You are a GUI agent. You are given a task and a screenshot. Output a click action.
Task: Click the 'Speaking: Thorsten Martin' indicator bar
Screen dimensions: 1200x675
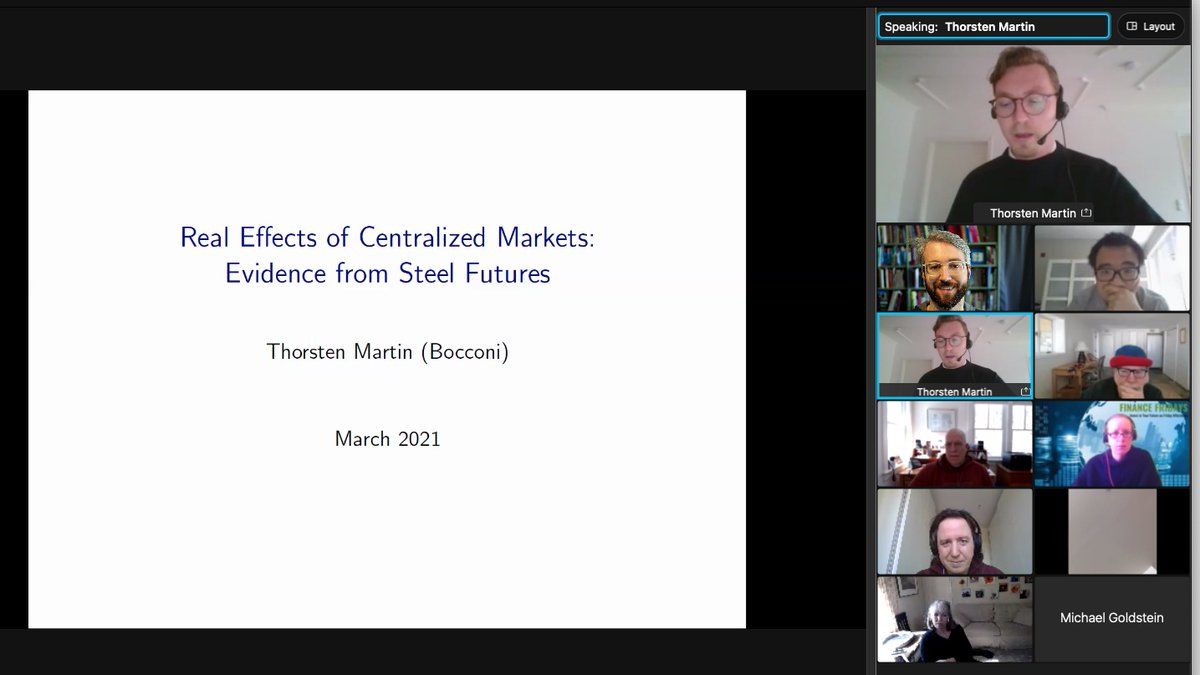point(993,27)
